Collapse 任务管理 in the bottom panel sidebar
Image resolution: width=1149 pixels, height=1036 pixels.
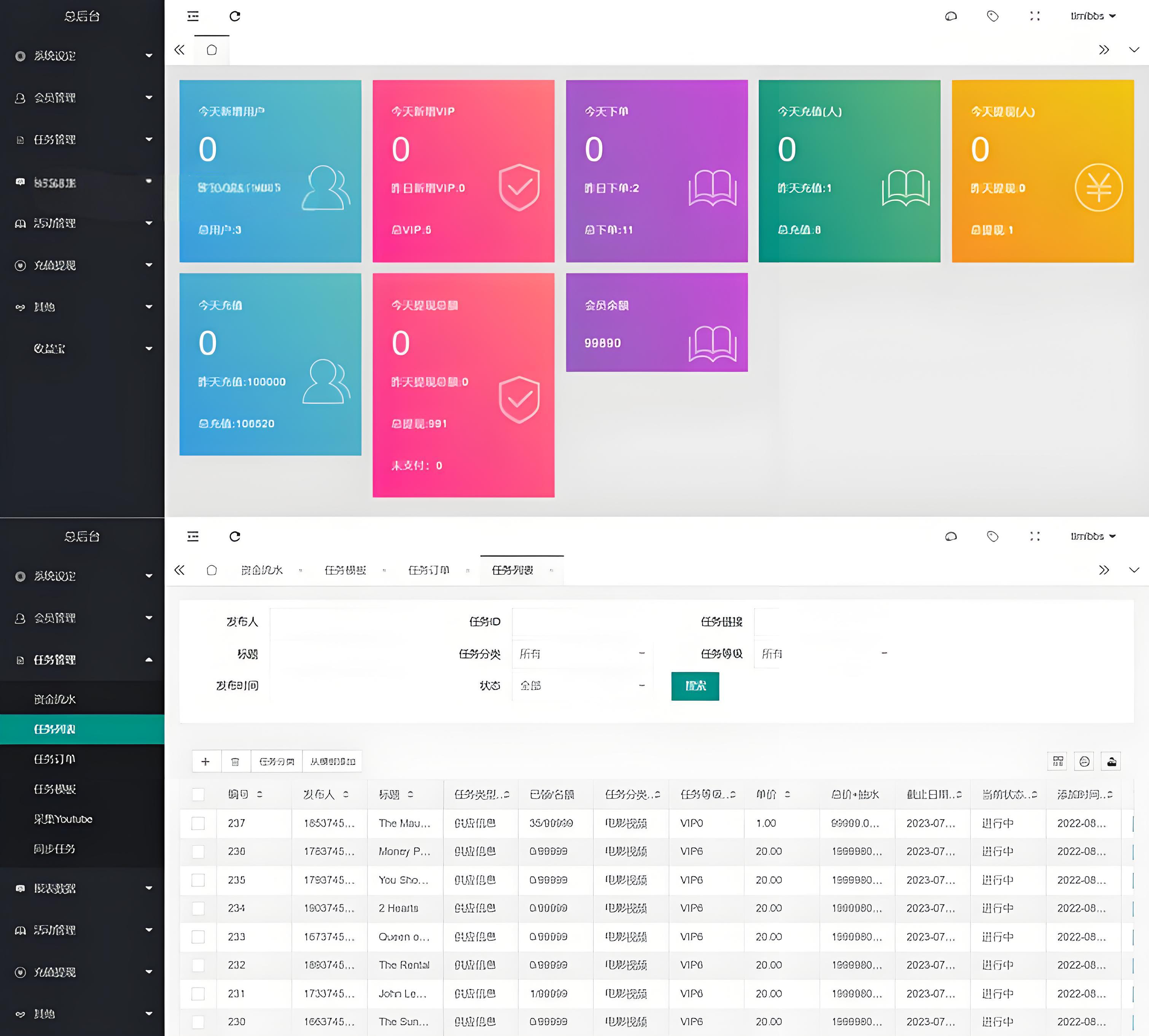(x=83, y=660)
